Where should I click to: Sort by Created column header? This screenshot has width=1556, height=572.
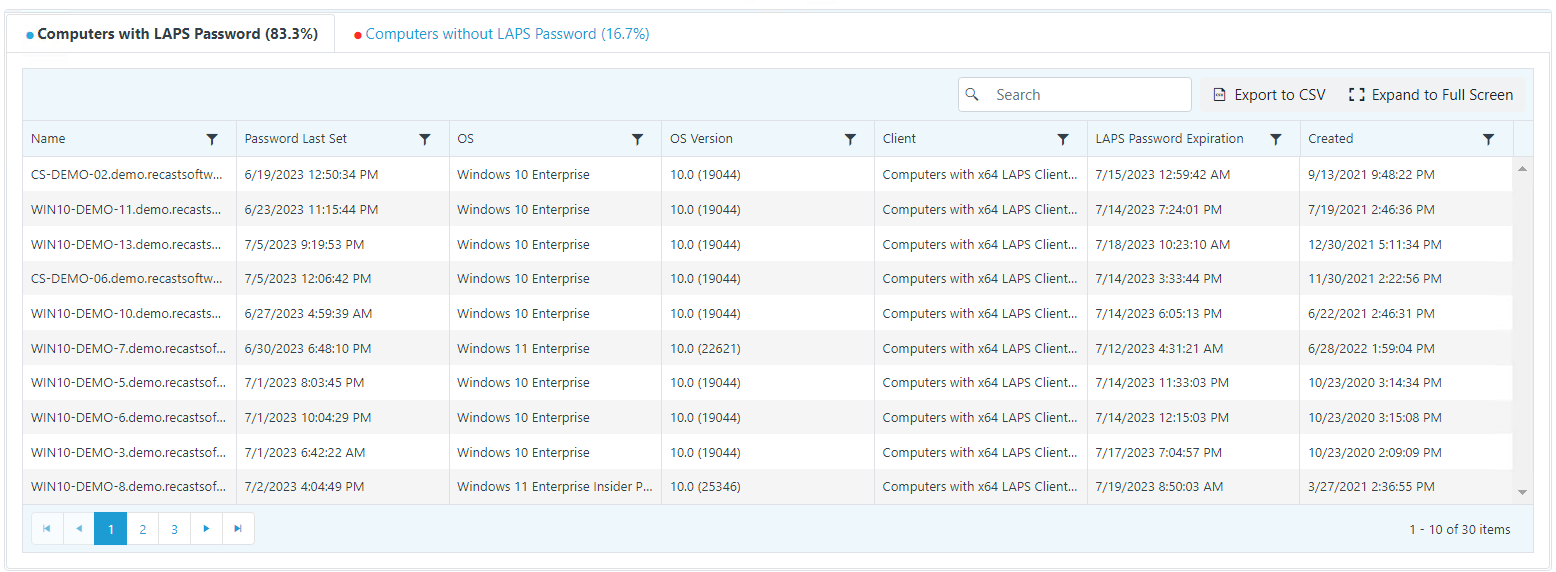tap(1331, 139)
